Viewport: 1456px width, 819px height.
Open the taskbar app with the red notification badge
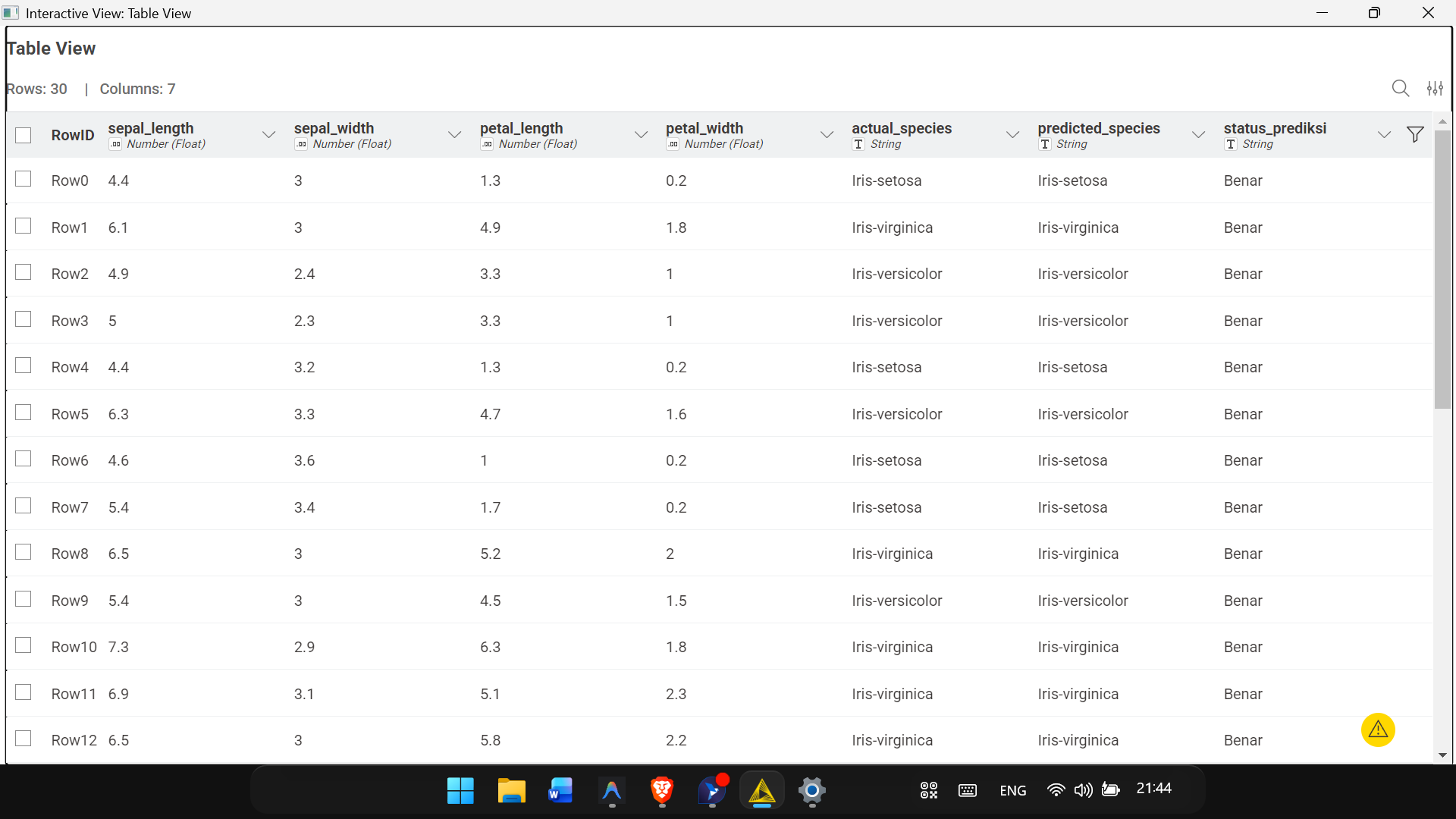point(713,790)
